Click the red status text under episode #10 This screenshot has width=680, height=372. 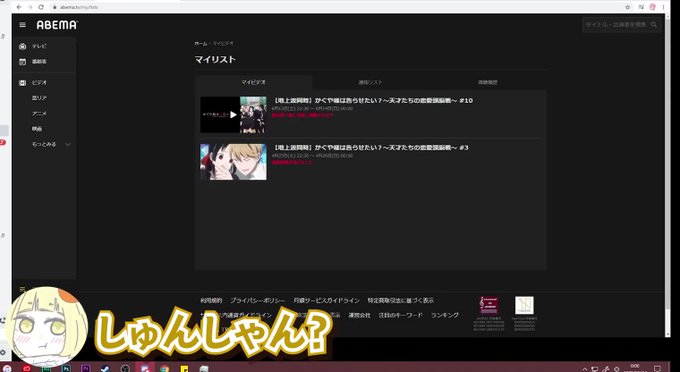(302, 115)
